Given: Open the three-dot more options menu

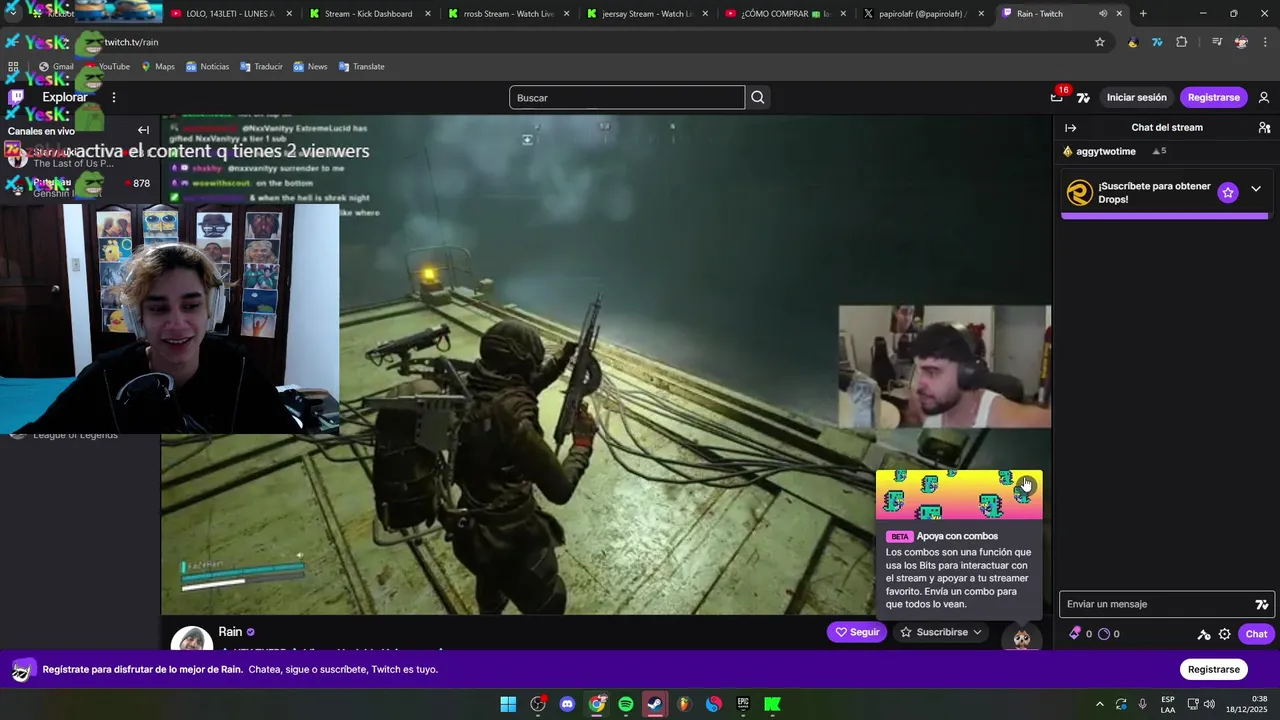Looking at the screenshot, I should [114, 97].
